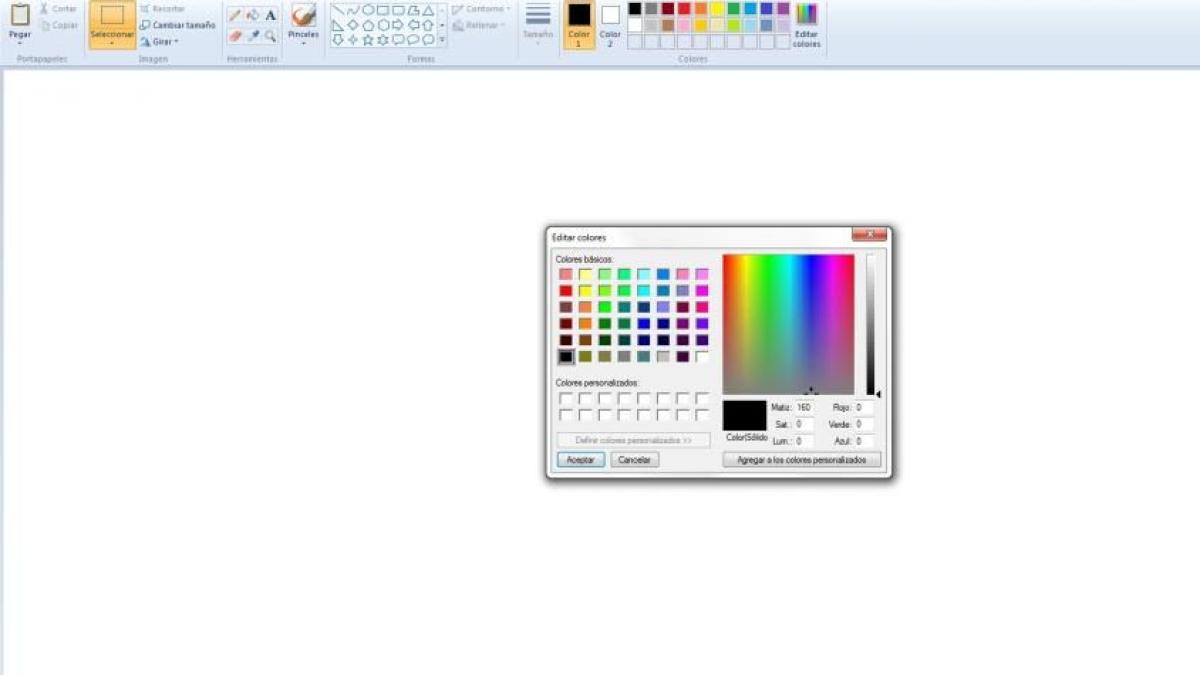The width and height of the screenshot is (1200, 675).
Task: Expand the Formas shapes gallery
Action: point(442,40)
